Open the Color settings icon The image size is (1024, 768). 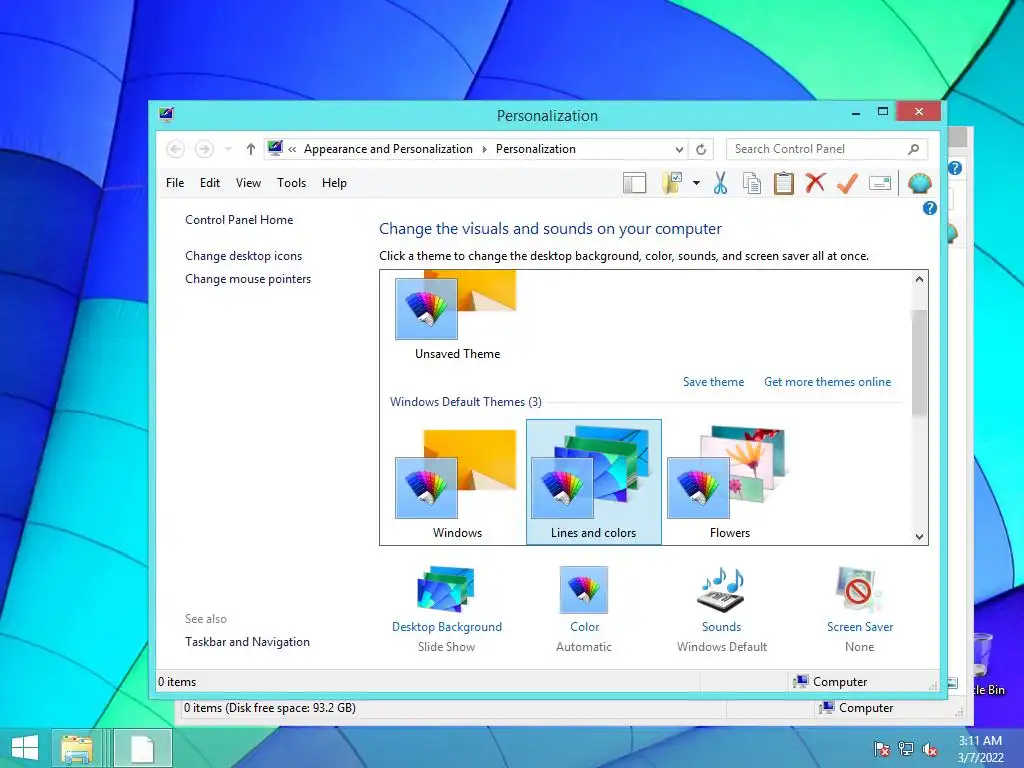[584, 590]
